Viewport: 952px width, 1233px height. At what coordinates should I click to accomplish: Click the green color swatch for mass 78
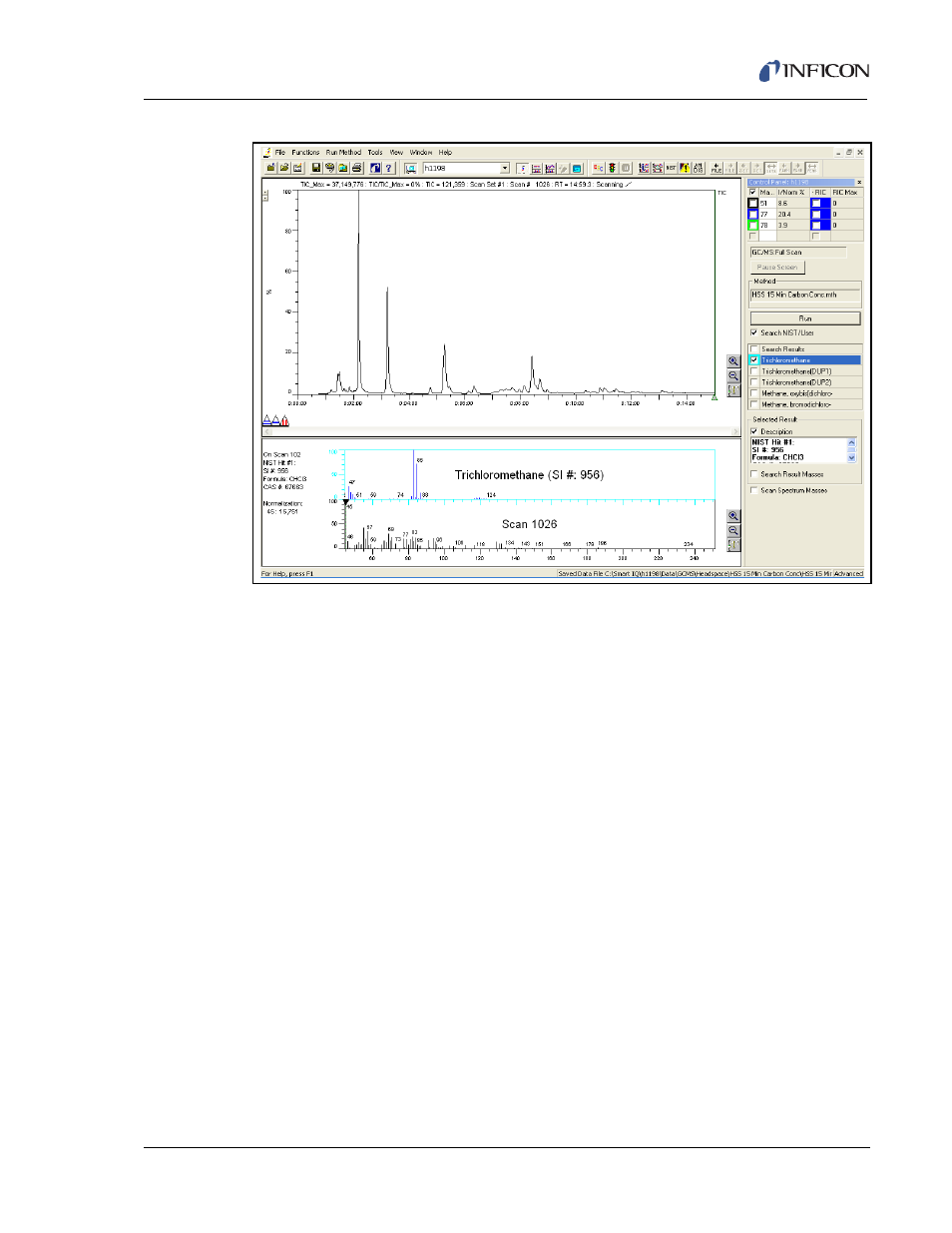click(753, 225)
